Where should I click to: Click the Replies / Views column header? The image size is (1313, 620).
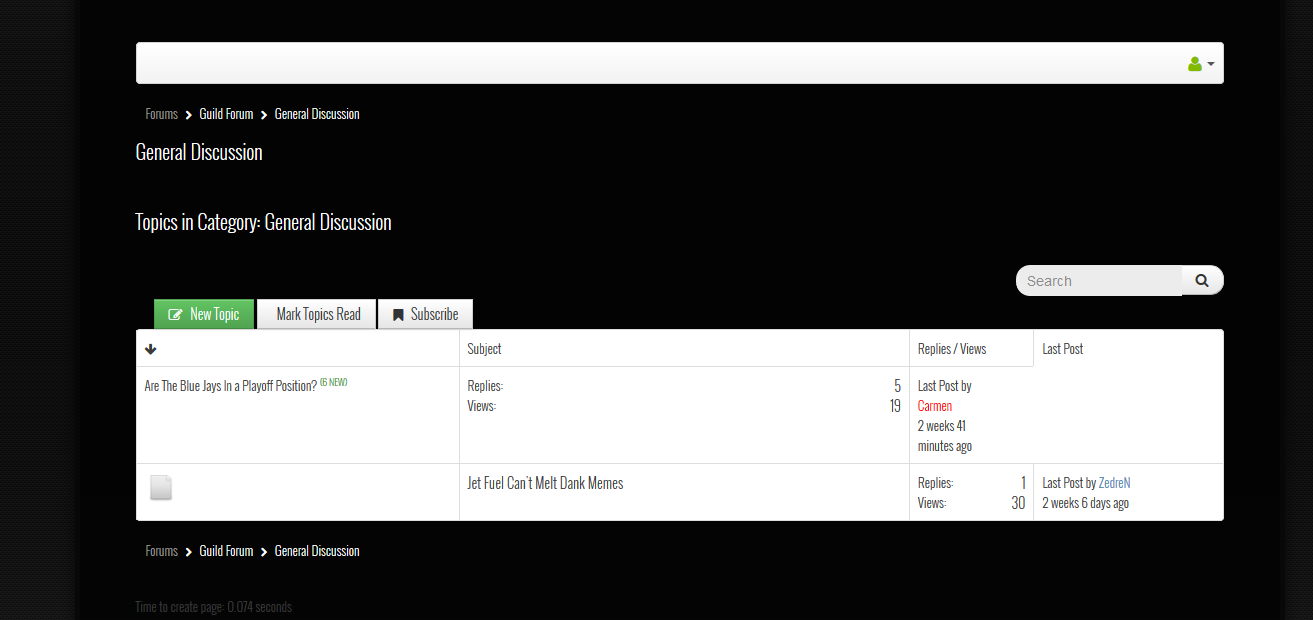click(952, 349)
